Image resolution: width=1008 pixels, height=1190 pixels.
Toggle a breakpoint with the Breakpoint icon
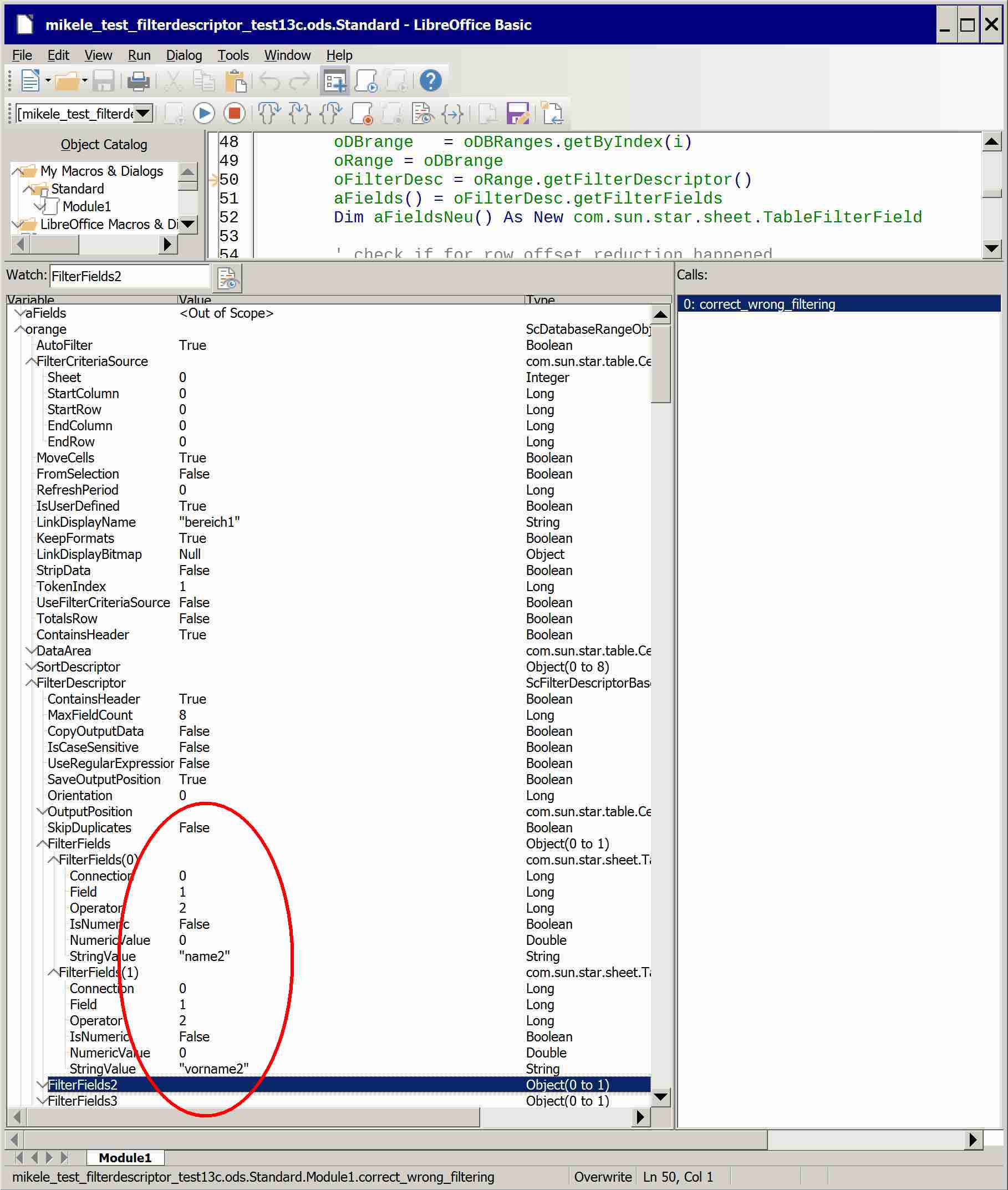(x=362, y=113)
